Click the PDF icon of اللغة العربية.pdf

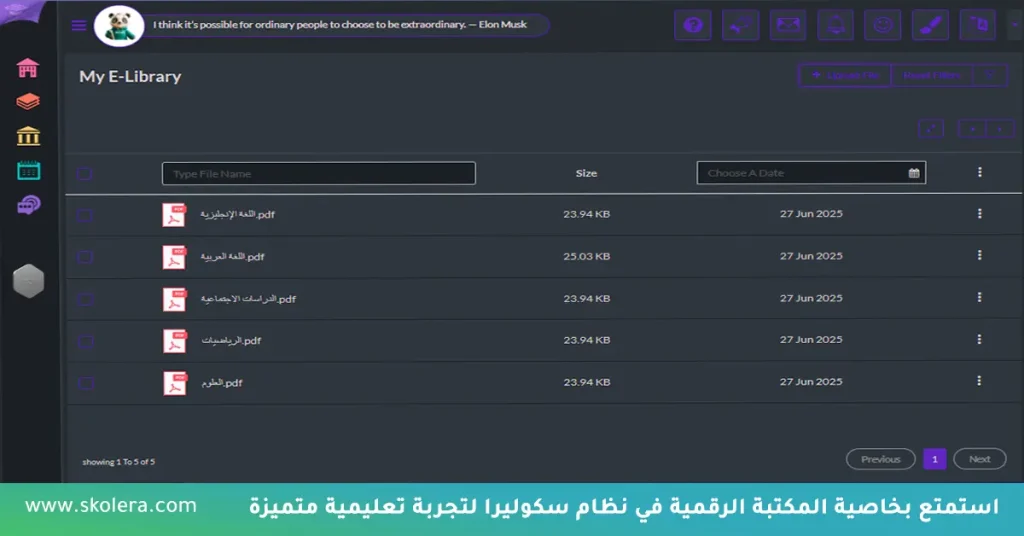pos(174,257)
